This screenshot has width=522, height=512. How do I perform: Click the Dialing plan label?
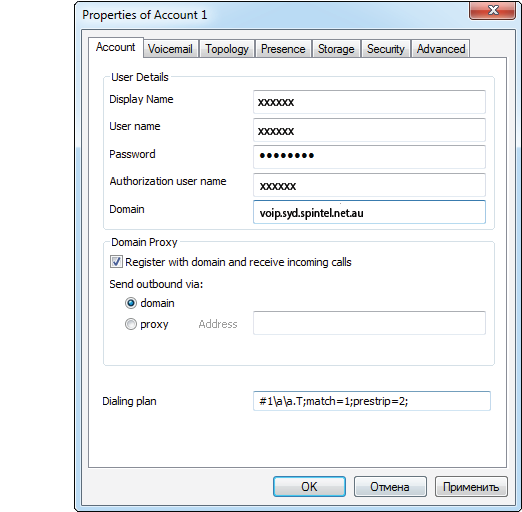pos(129,401)
